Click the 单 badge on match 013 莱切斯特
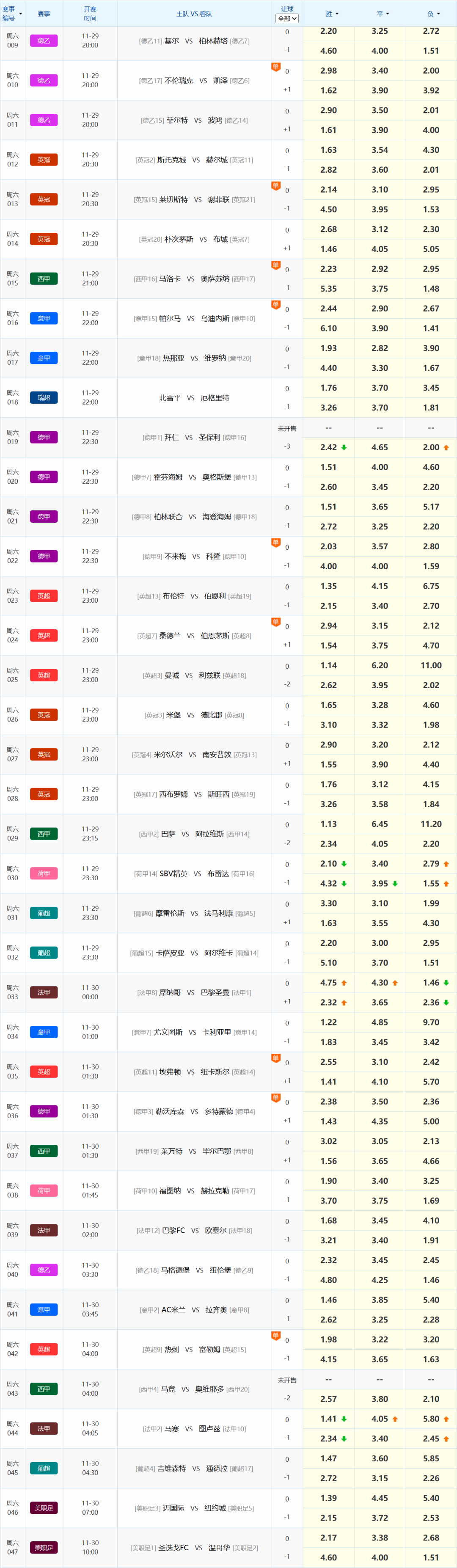 point(275,186)
